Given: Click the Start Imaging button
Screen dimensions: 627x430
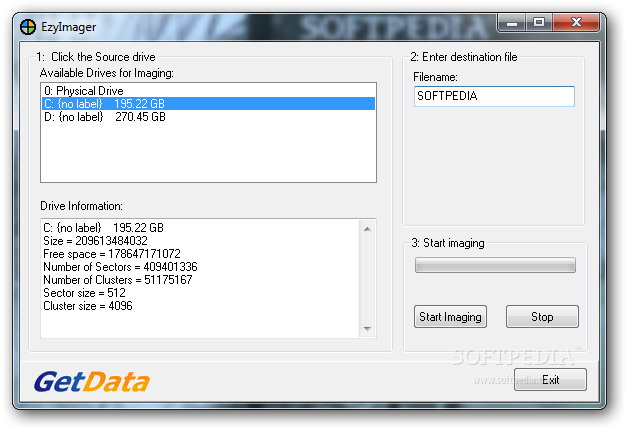Looking at the screenshot, I should (x=450, y=317).
